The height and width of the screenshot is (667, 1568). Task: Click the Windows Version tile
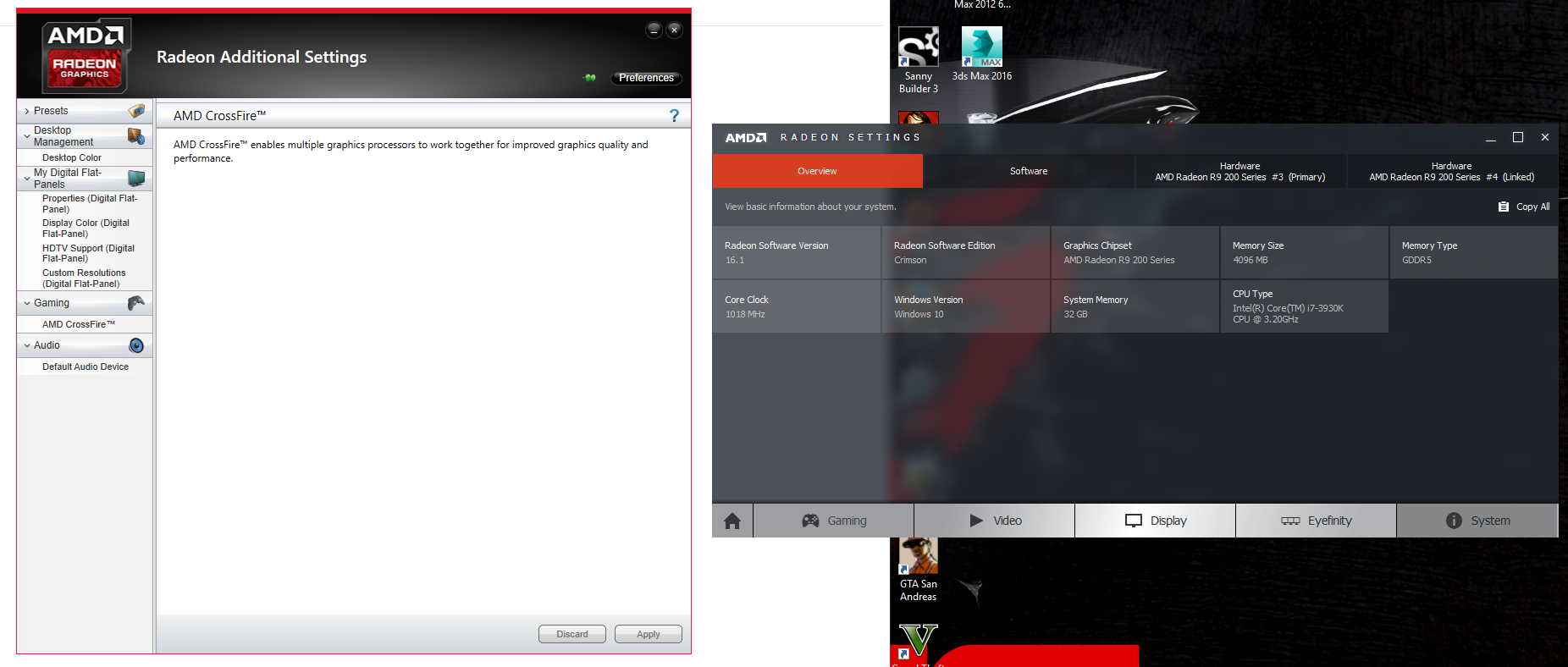click(965, 306)
